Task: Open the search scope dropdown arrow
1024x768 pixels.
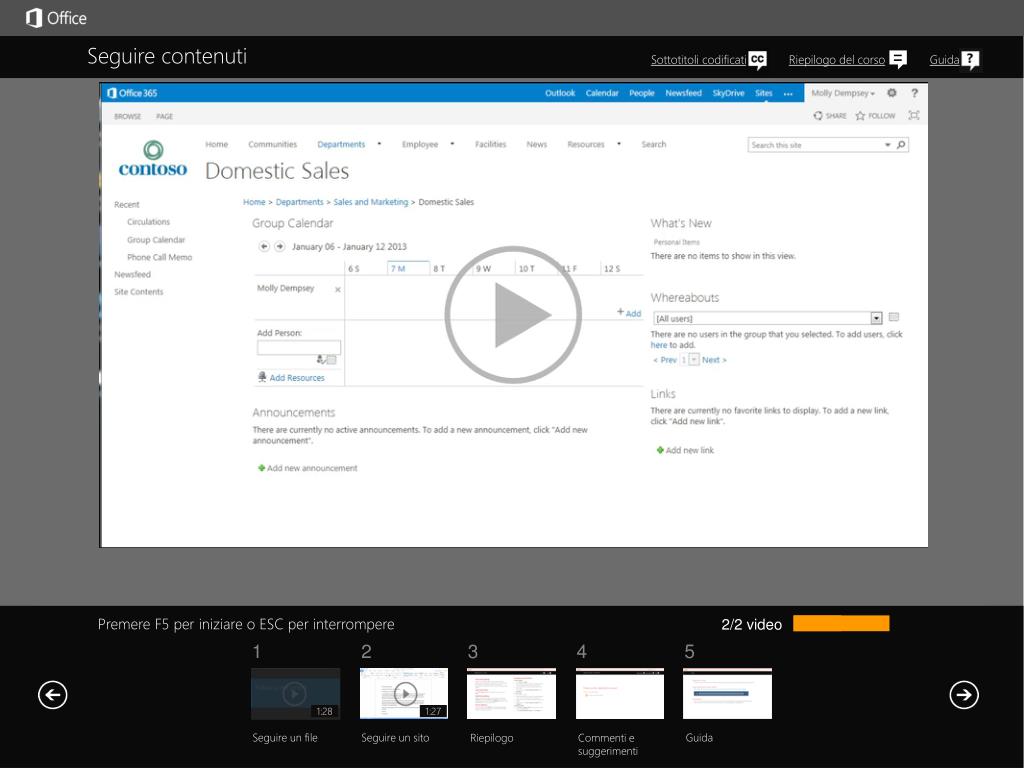Action: [888, 144]
